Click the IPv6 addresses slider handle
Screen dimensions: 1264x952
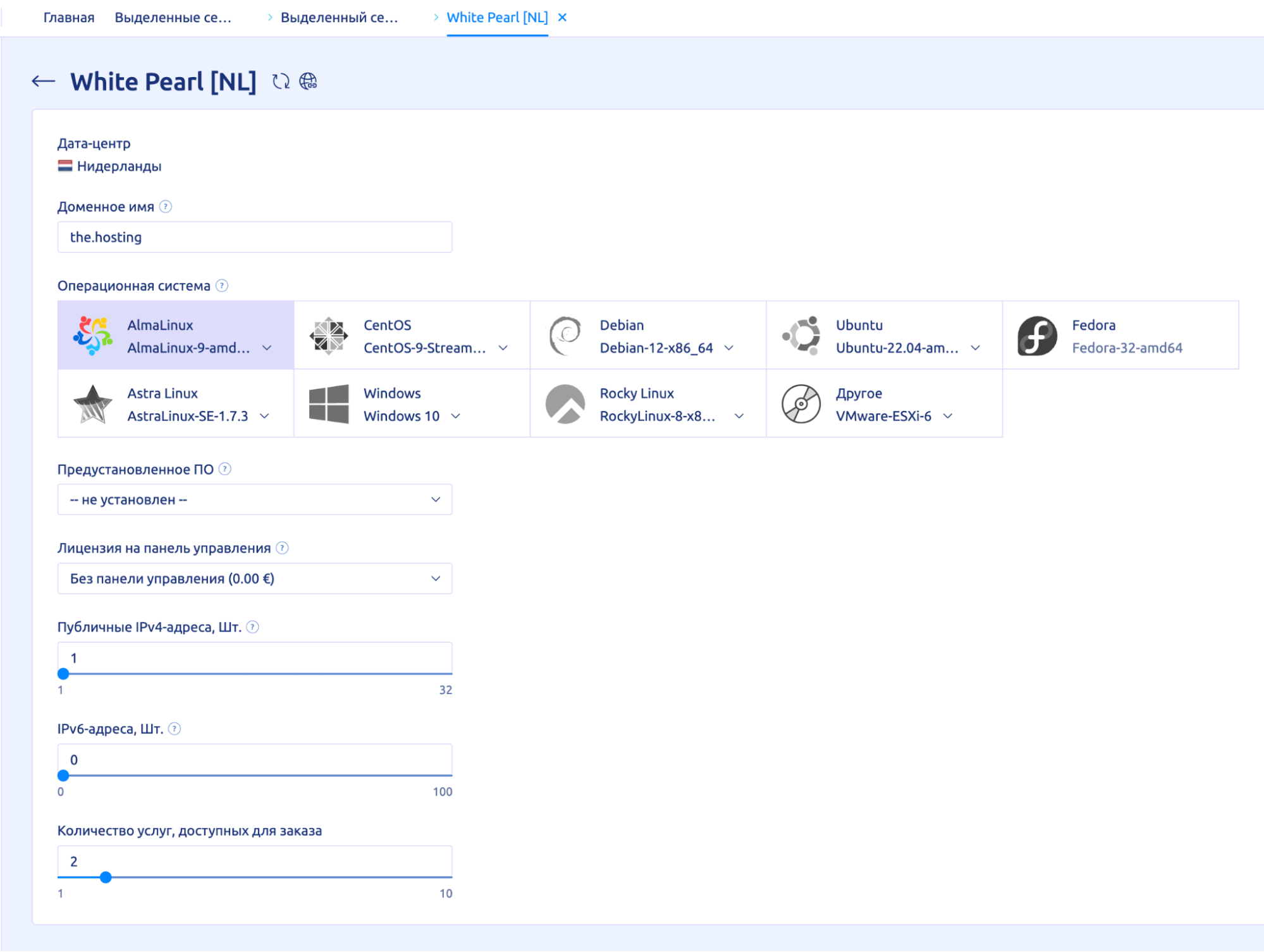pyautogui.click(x=63, y=776)
